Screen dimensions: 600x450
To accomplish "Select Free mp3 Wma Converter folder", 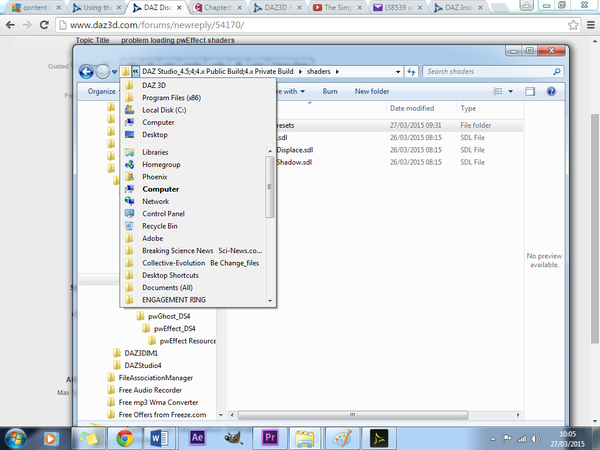I will pos(158,402).
